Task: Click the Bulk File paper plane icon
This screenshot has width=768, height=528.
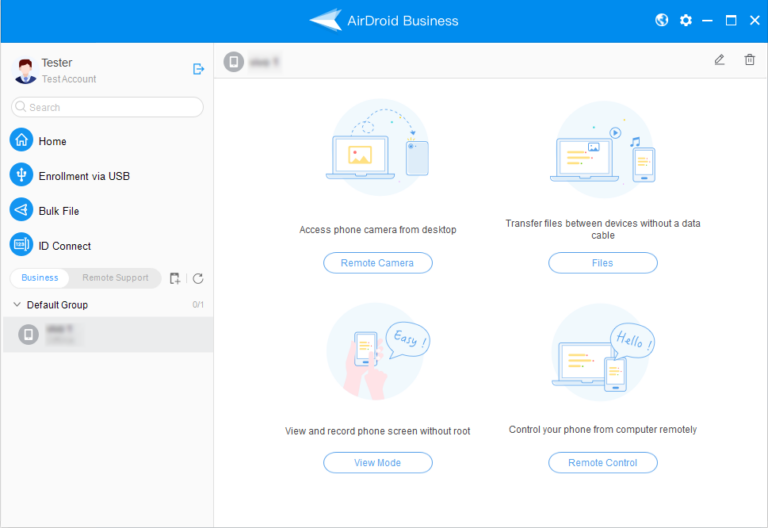Action: click(21, 210)
